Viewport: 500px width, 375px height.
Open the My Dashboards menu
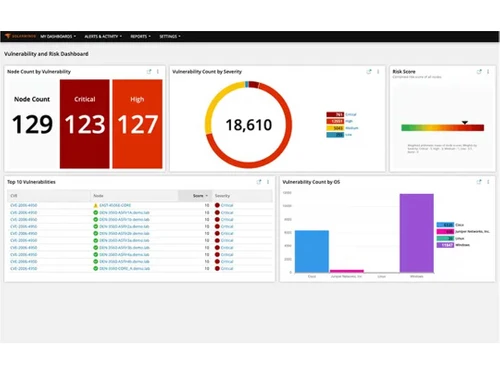point(58,36)
